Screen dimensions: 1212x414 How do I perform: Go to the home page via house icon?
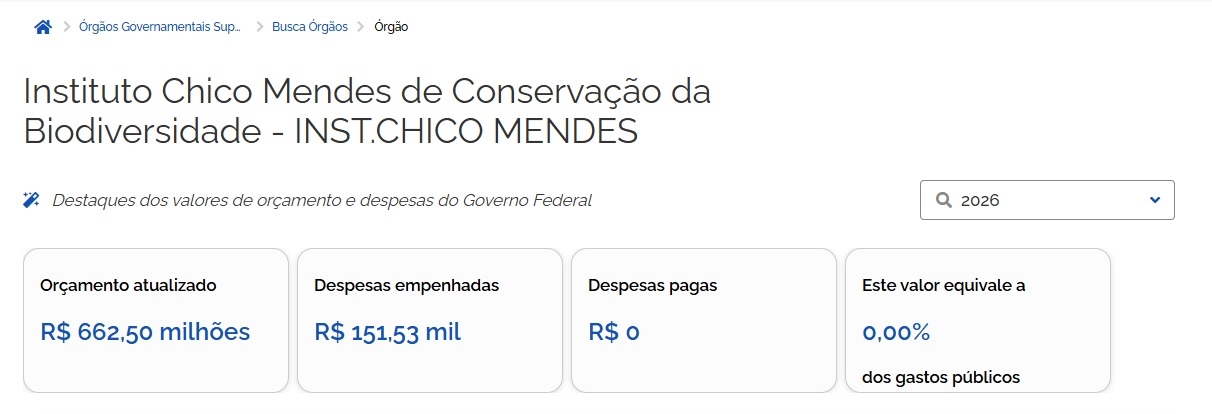click(43, 27)
